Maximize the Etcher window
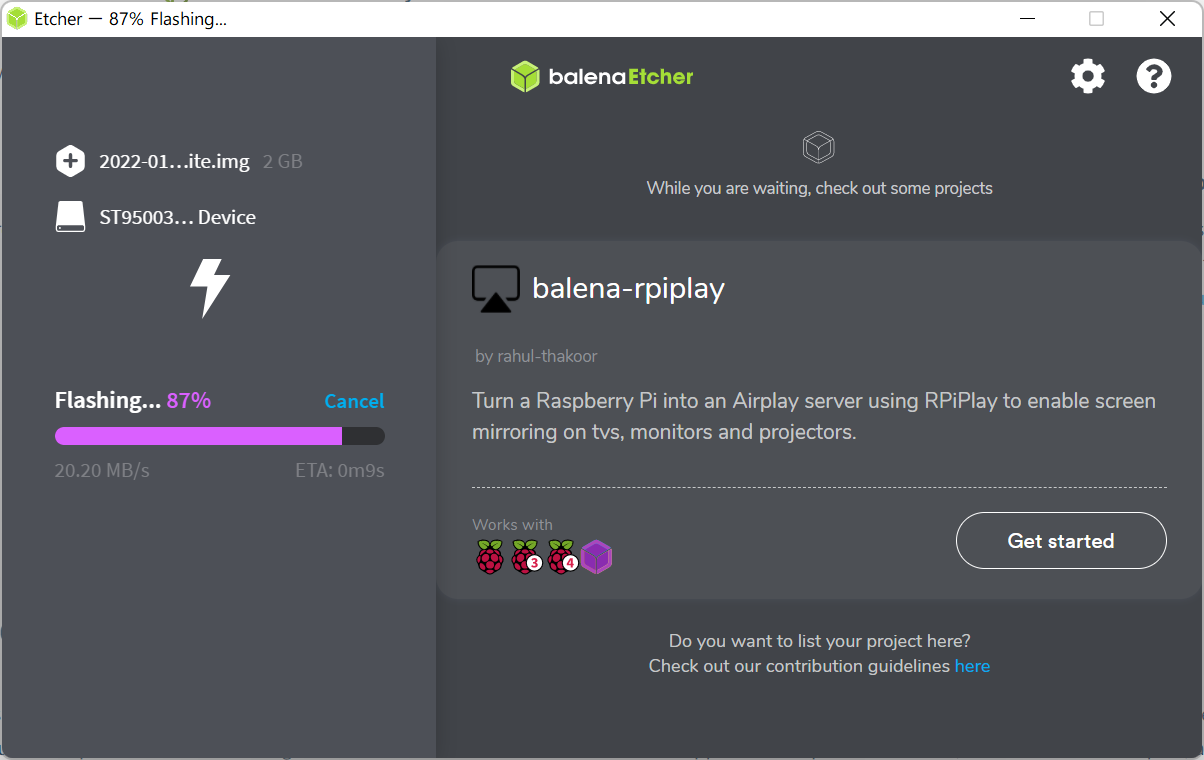The height and width of the screenshot is (760, 1204). [1097, 19]
